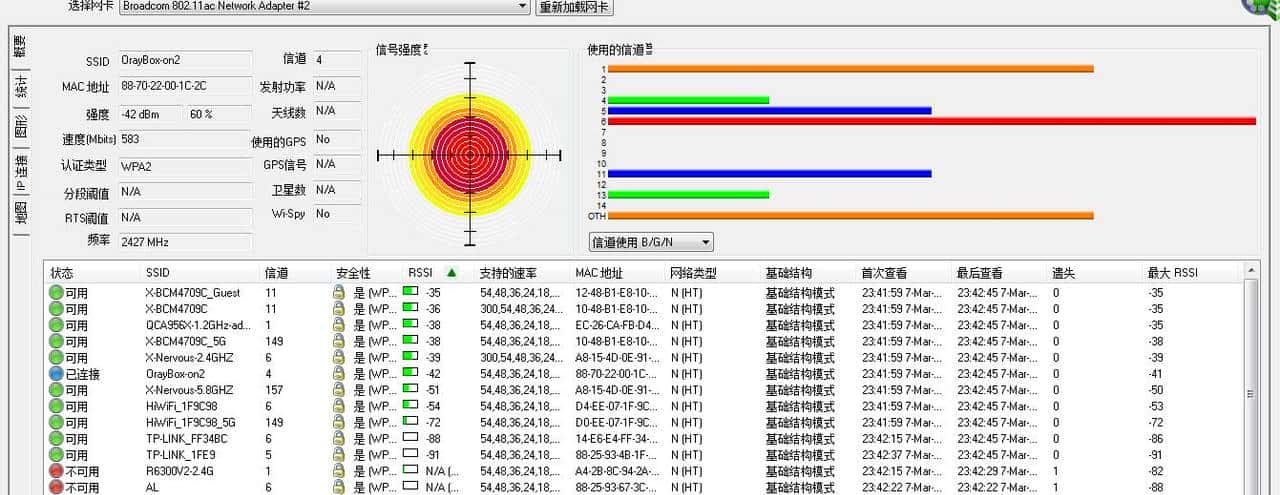
Task: Click the 已连接 status text
Action: click(x=82, y=374)
